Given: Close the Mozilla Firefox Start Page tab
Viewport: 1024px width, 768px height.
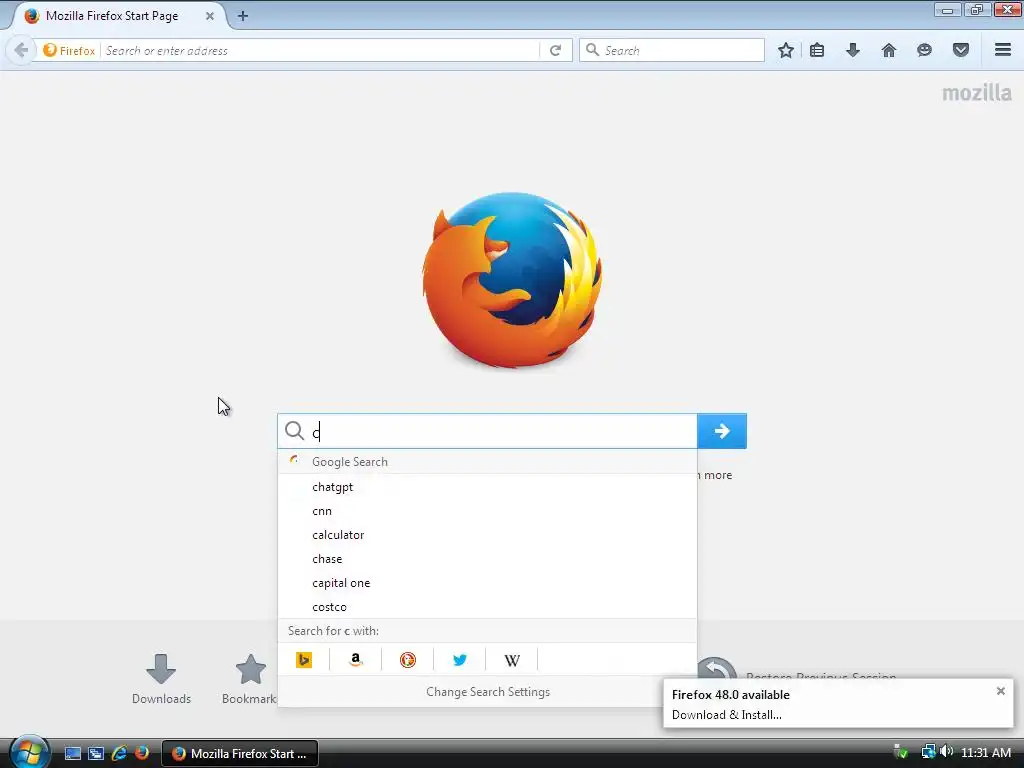Looking at the screenshot, I should (x=210, y=16).
